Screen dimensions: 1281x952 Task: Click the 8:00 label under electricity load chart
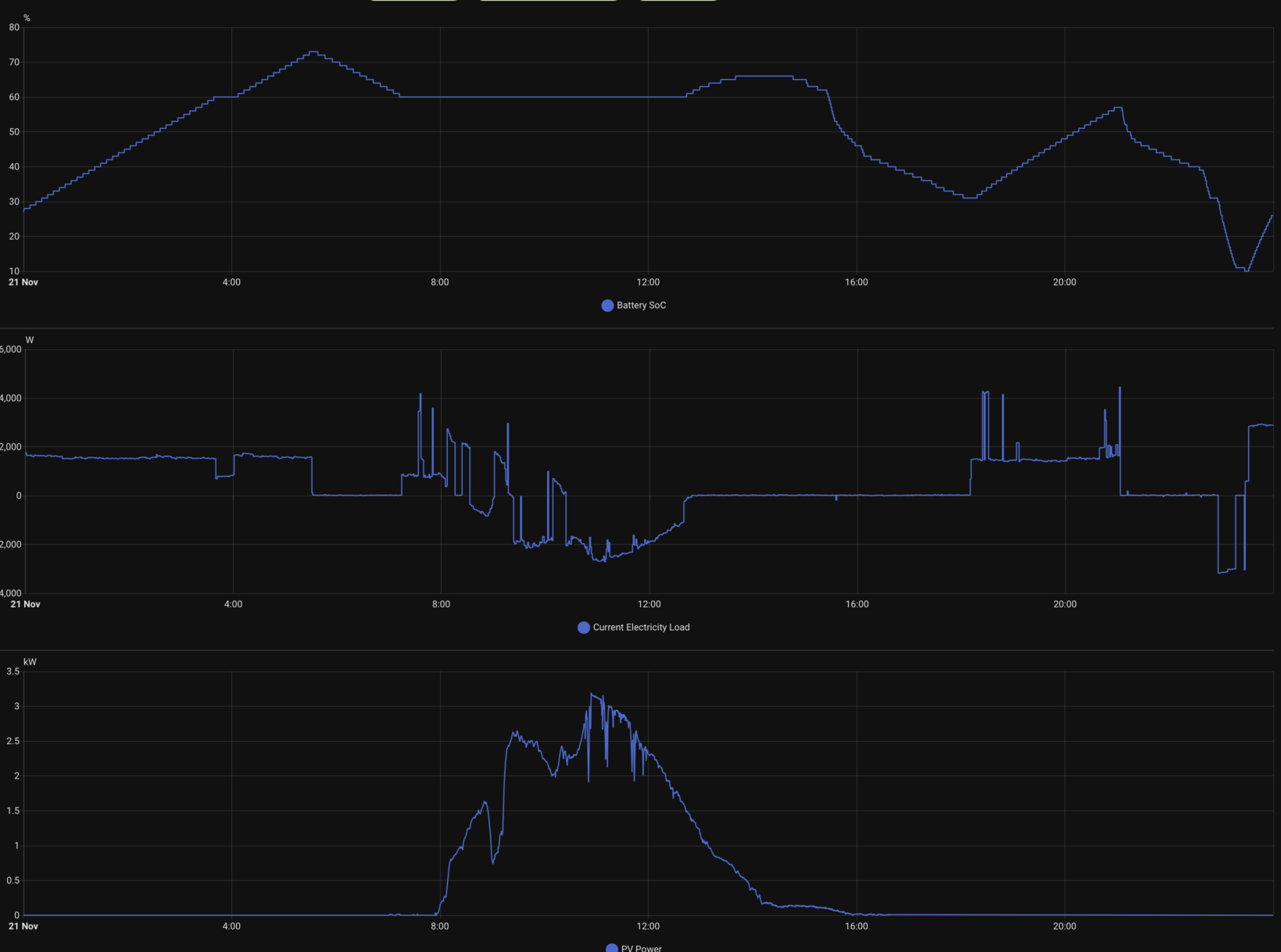tap(441, 604)
